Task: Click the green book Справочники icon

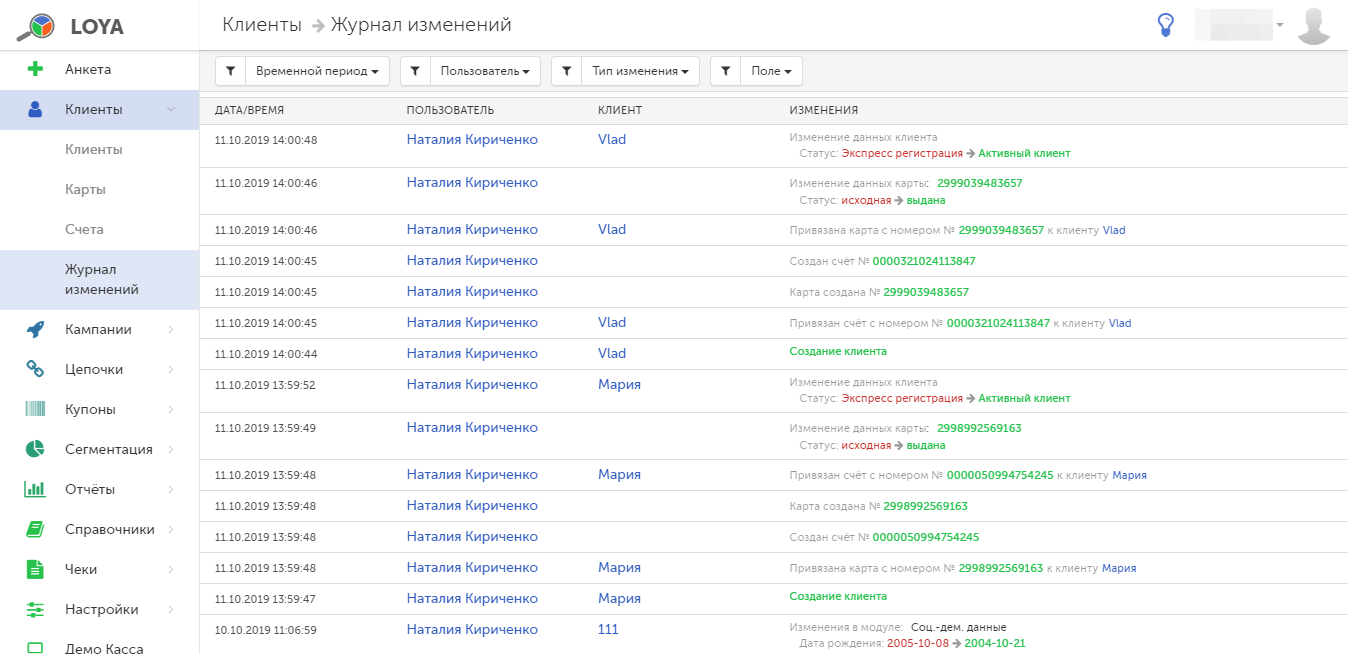Action: click(35, 530)
